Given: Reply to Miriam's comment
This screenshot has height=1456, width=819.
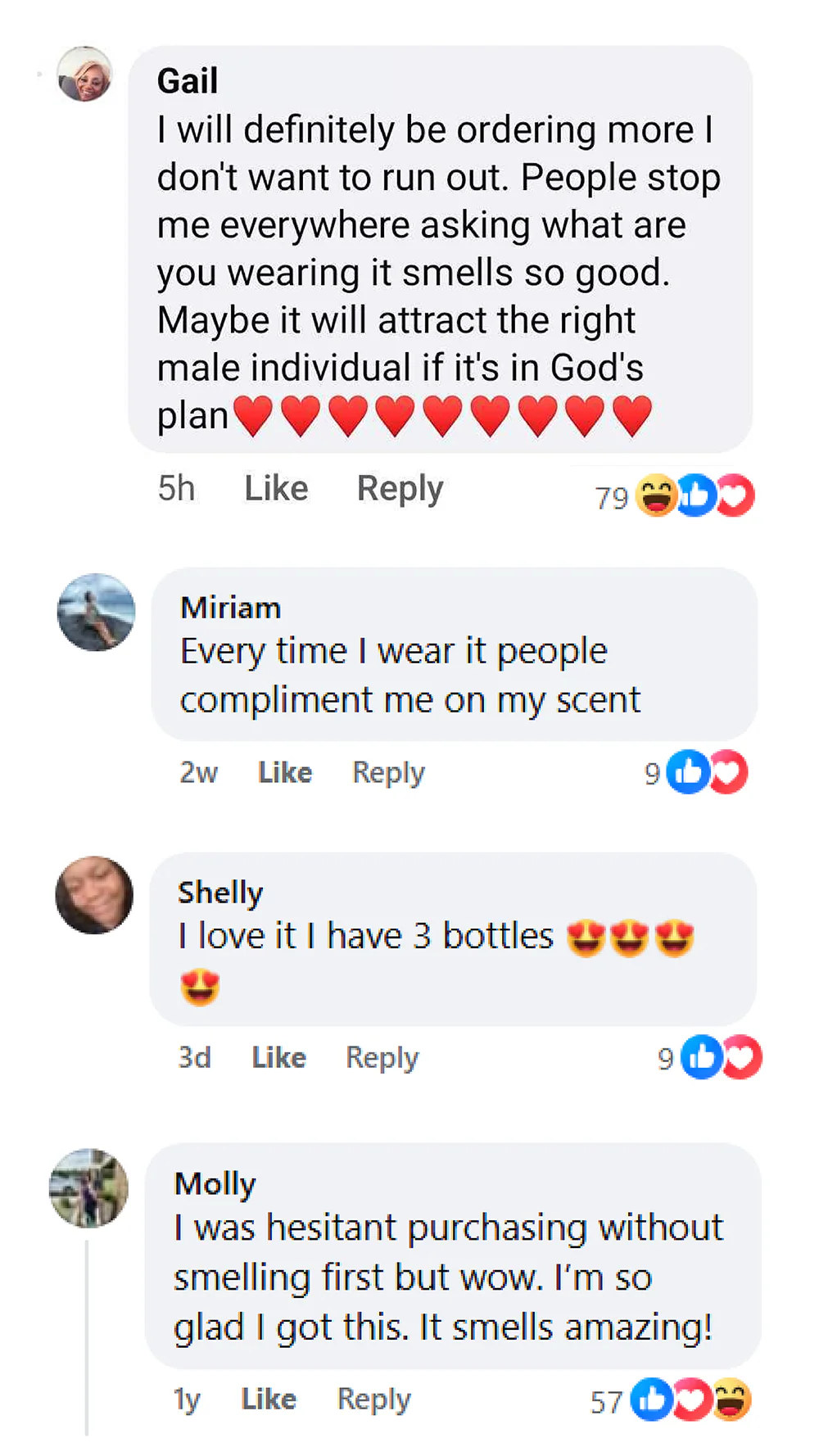Looking at the screenshot, I should (388, 772).
